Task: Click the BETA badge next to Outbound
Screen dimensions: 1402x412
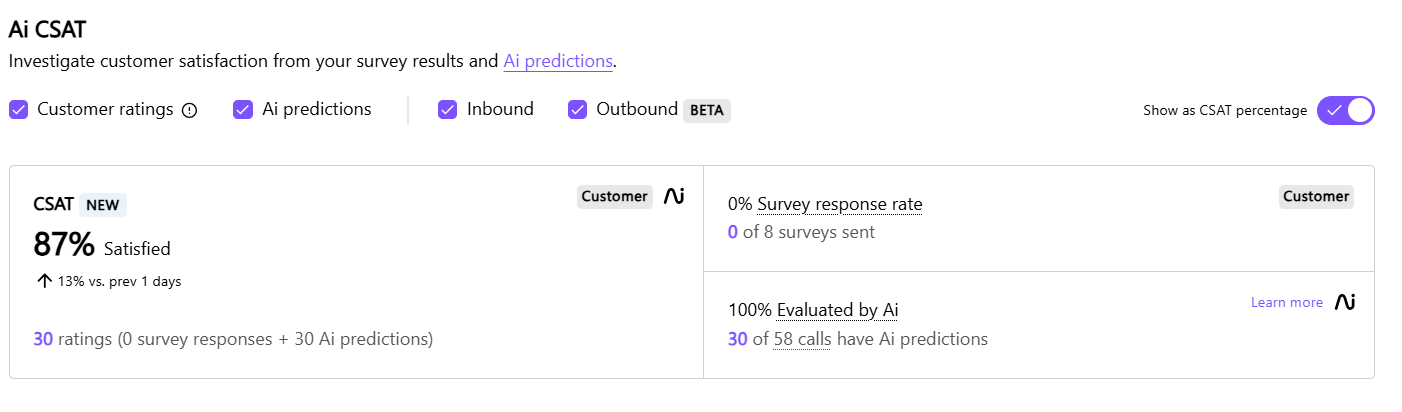Action: click(707, 110)
